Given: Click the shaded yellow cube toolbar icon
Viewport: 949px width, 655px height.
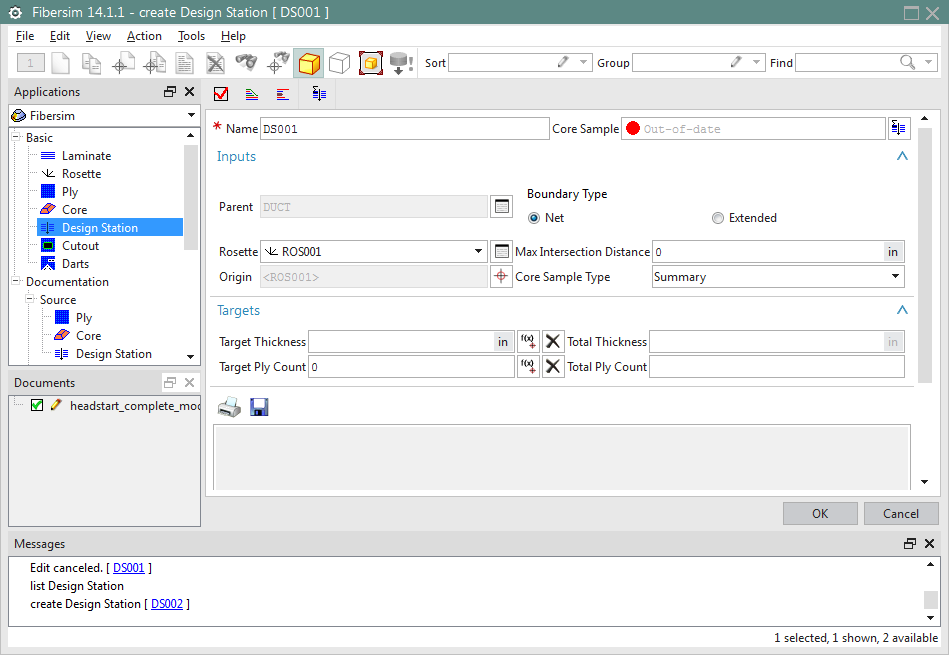Looking at the screenshot, I should click(x=309, y=63).
